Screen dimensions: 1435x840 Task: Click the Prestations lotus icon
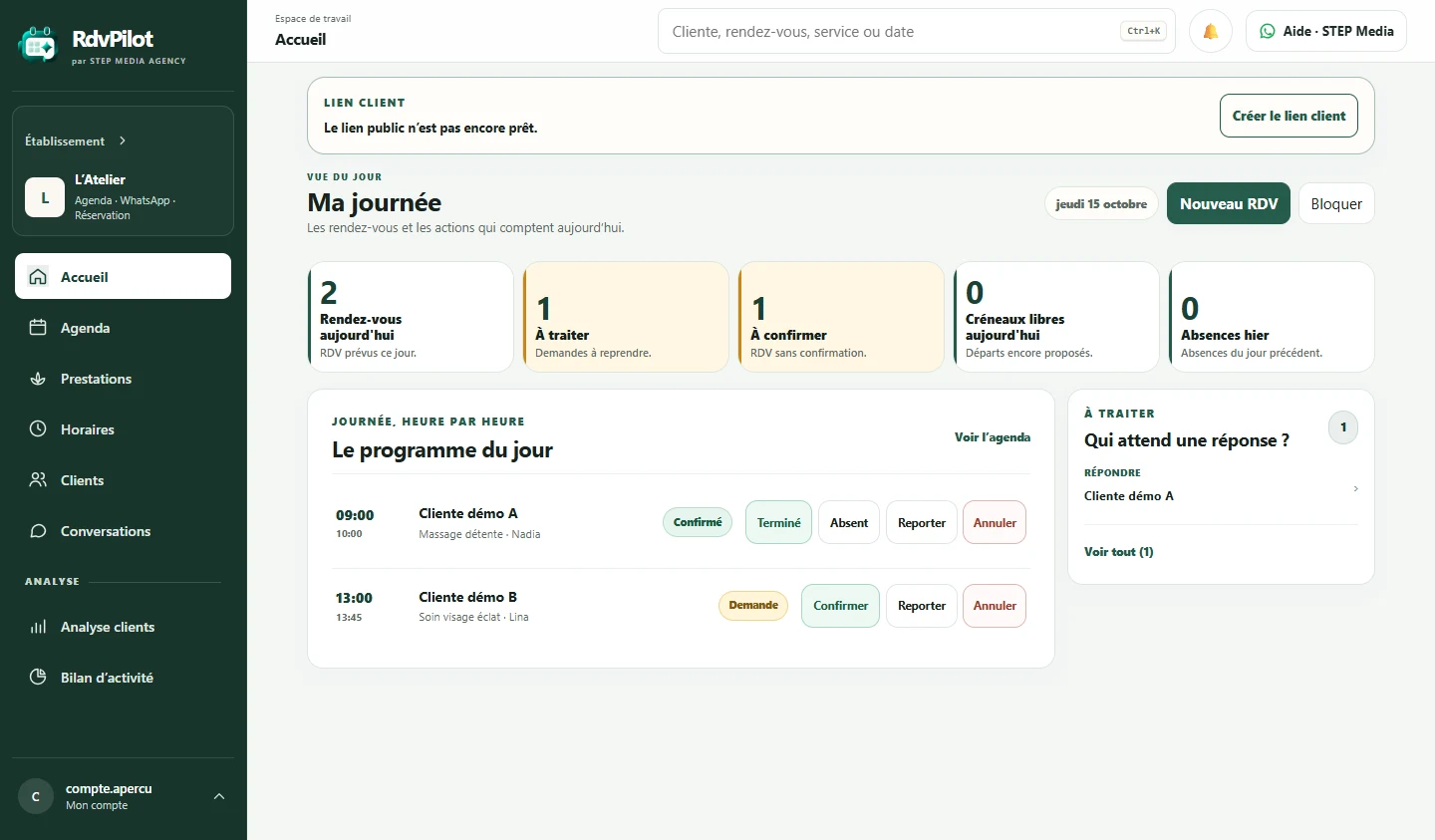pyautogui.click(x=38, y=379)
